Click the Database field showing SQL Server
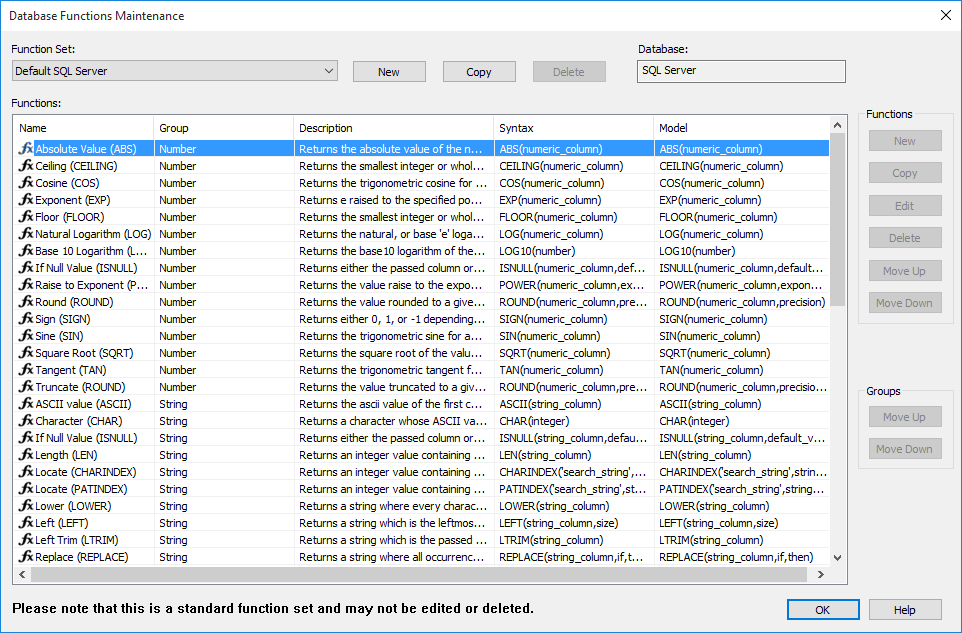962x633 pixels. (740, 71)
